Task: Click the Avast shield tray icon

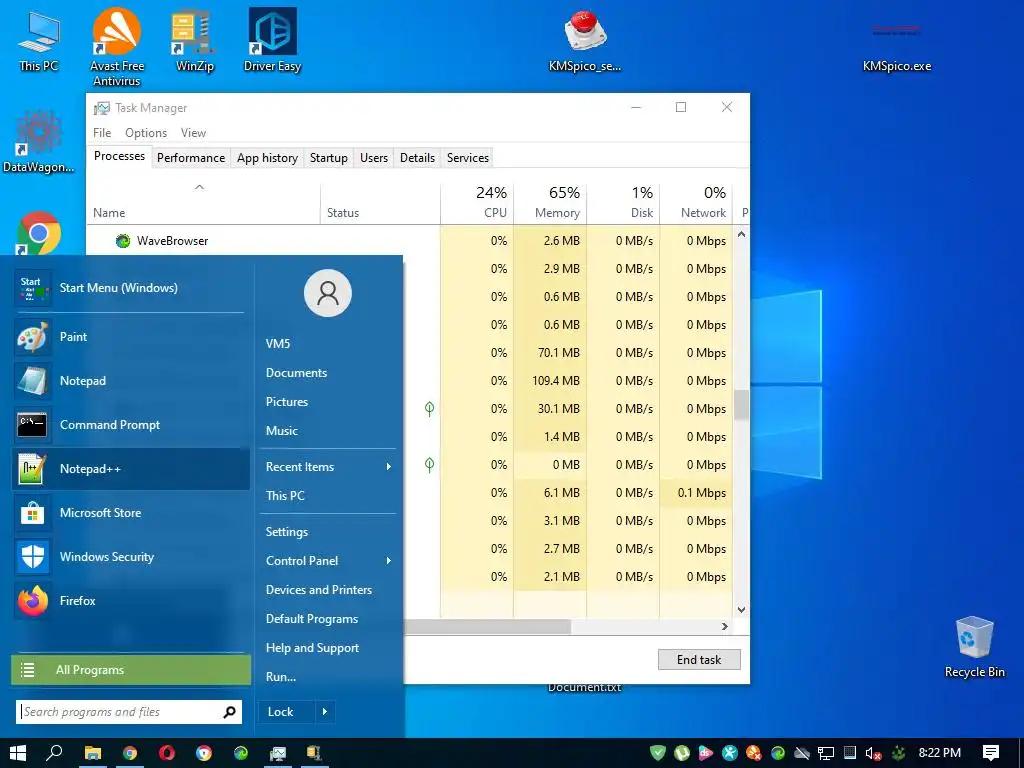Action: coord(658,753)
